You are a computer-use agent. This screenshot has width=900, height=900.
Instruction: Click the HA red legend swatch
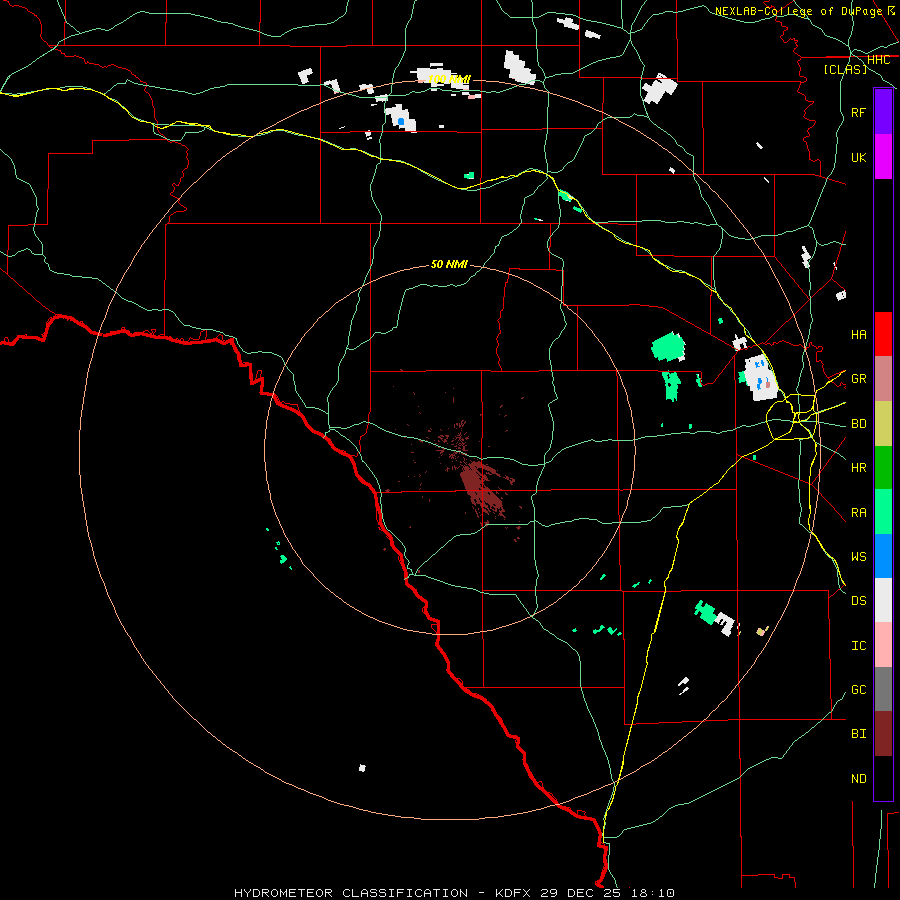pyautogui.click(x=883, y=334)
